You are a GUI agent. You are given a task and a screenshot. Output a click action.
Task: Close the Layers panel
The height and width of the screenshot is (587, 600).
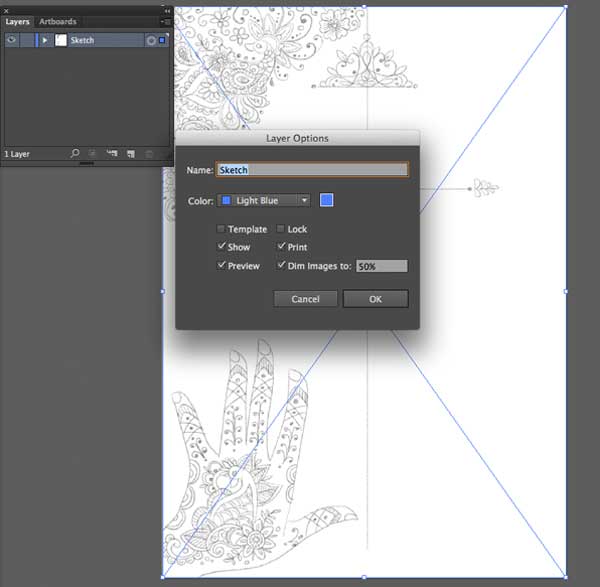pyautogui.click(x=6, y=11)
